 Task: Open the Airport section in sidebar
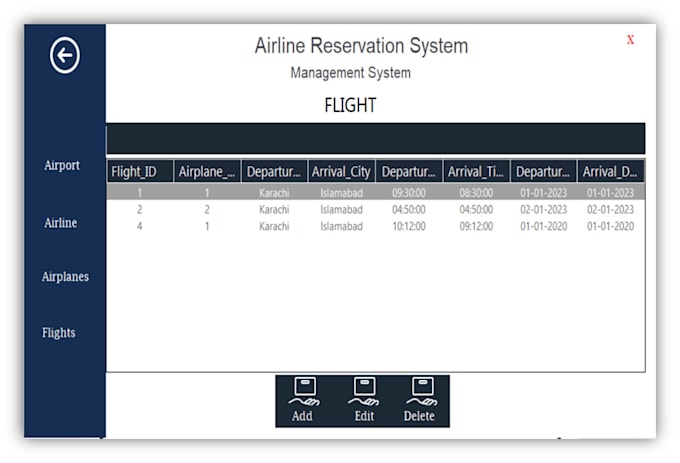pyautogui.click(x=62, y=166)
